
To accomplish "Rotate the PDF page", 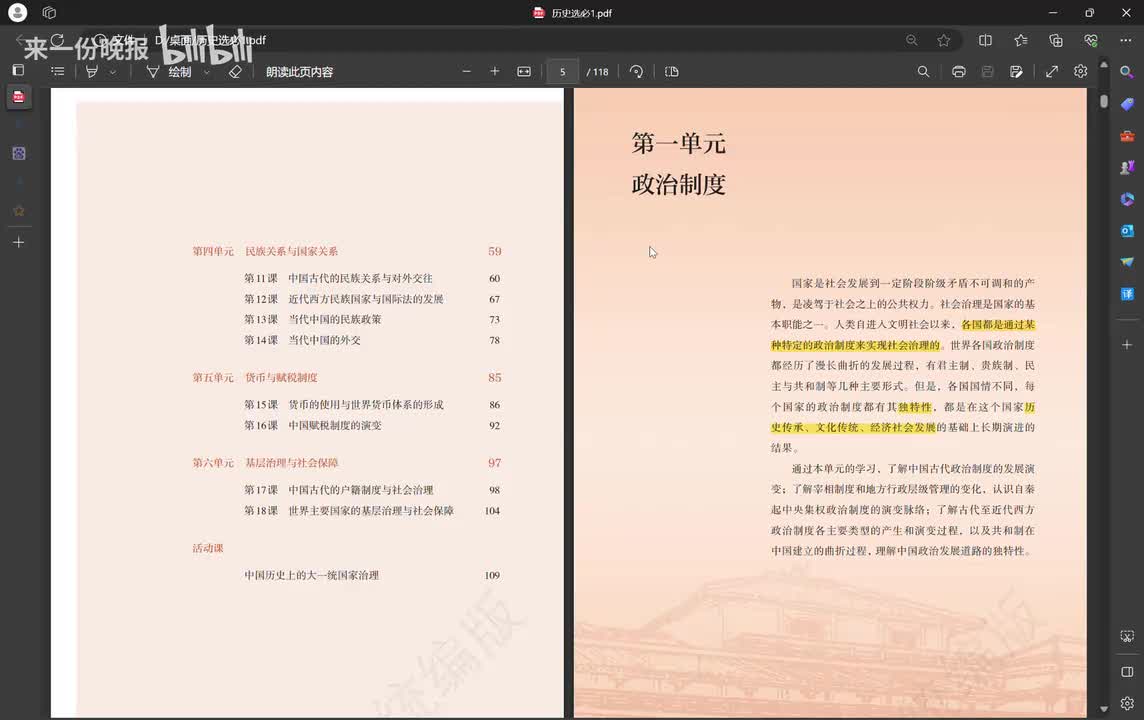I will [636, 71].
